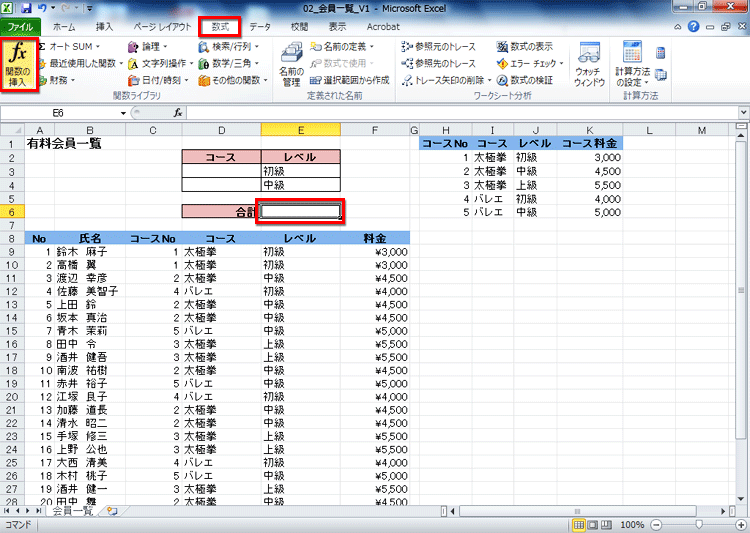Click 選択範囲から作成 button
This screenshot has width=750, height=533.
350,80
